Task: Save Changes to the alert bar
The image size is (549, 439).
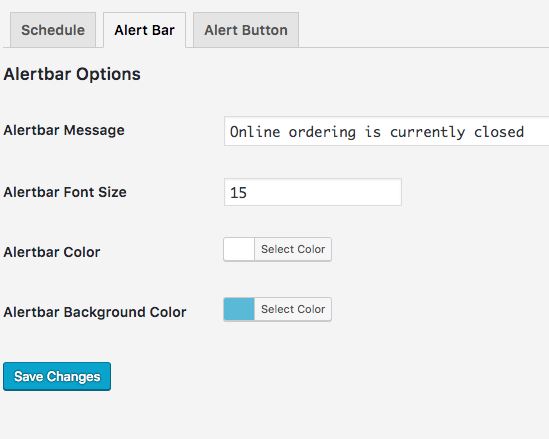Action: coord(57,376)
